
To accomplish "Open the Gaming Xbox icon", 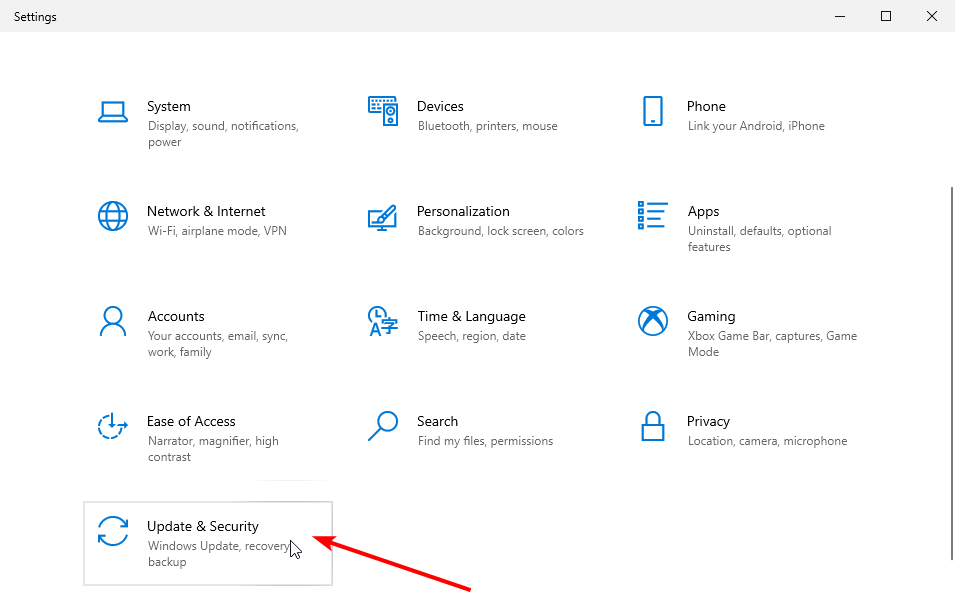I will (652, 321).
